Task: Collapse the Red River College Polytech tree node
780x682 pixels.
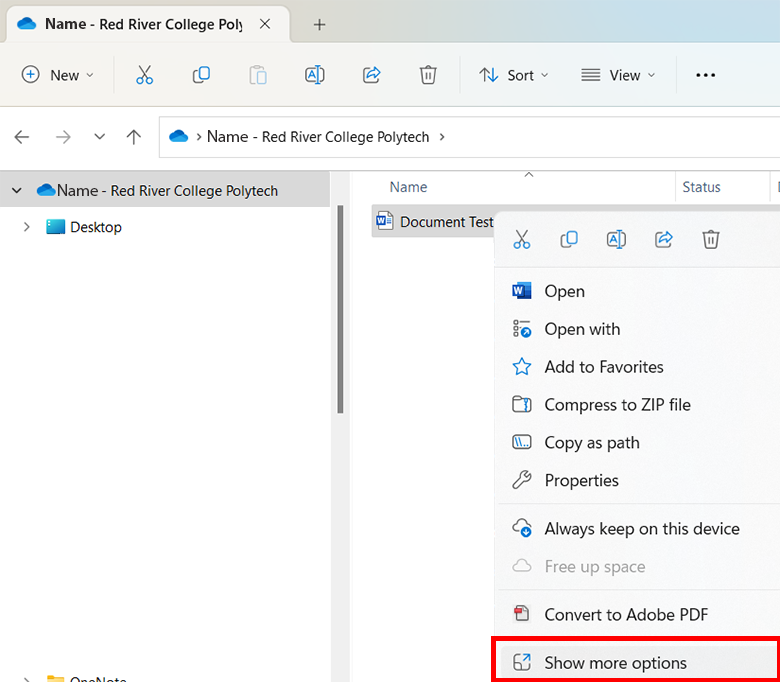Action: 17,190
